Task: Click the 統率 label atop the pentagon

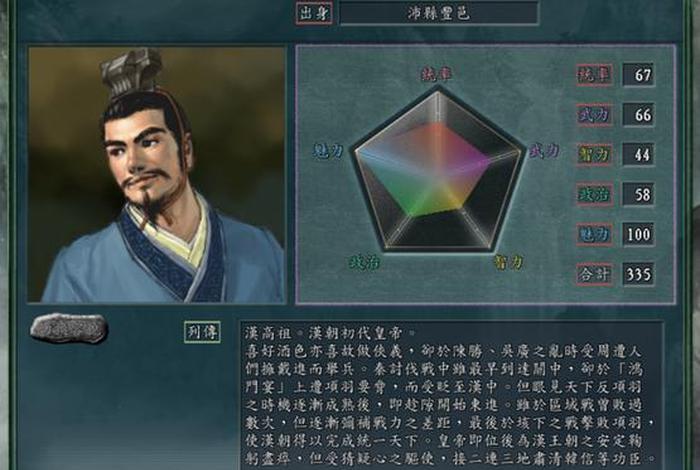Action: (x=437, y=74)
